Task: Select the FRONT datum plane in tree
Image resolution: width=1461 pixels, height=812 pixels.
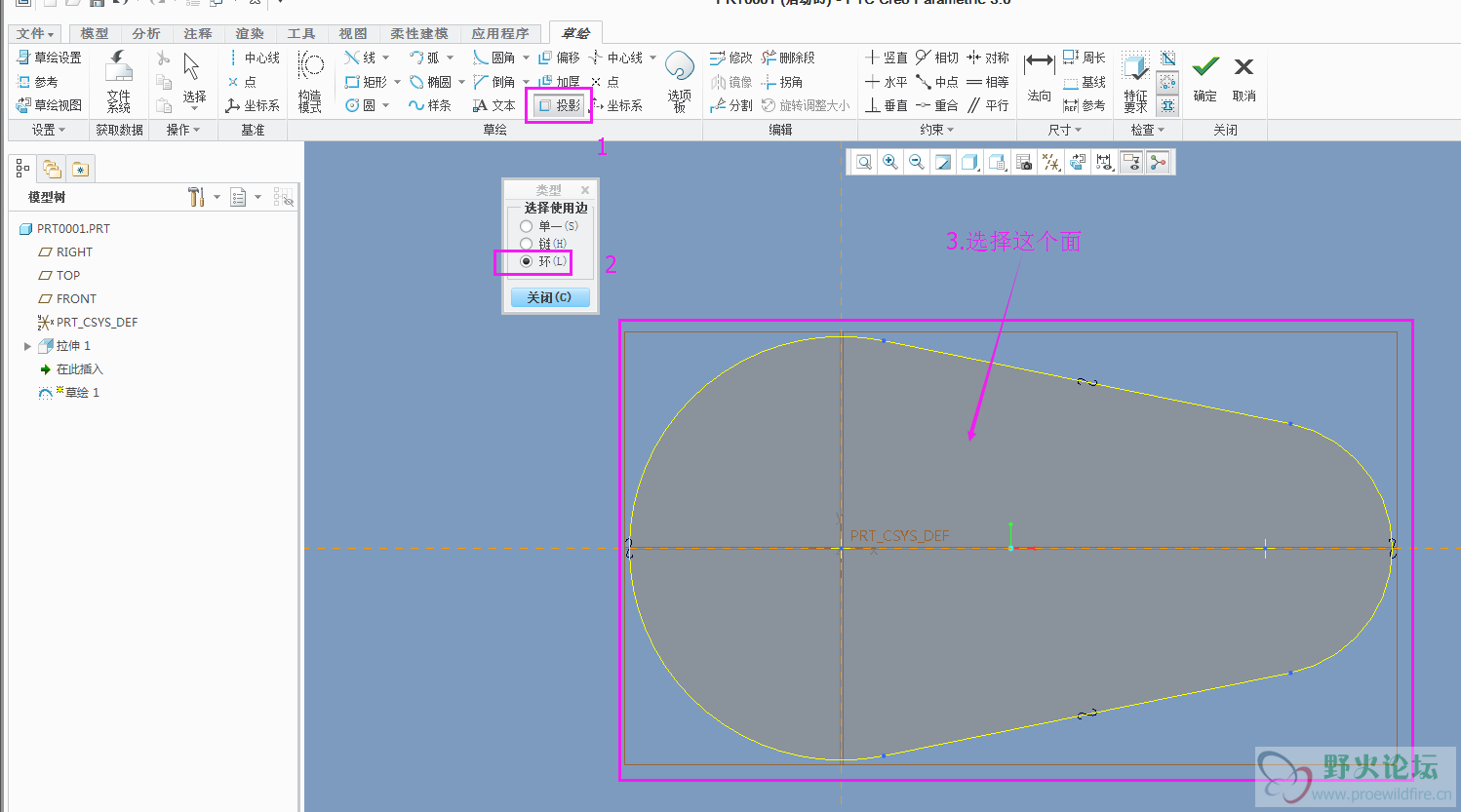Action: pyautogui.click(x=67, y=299)
